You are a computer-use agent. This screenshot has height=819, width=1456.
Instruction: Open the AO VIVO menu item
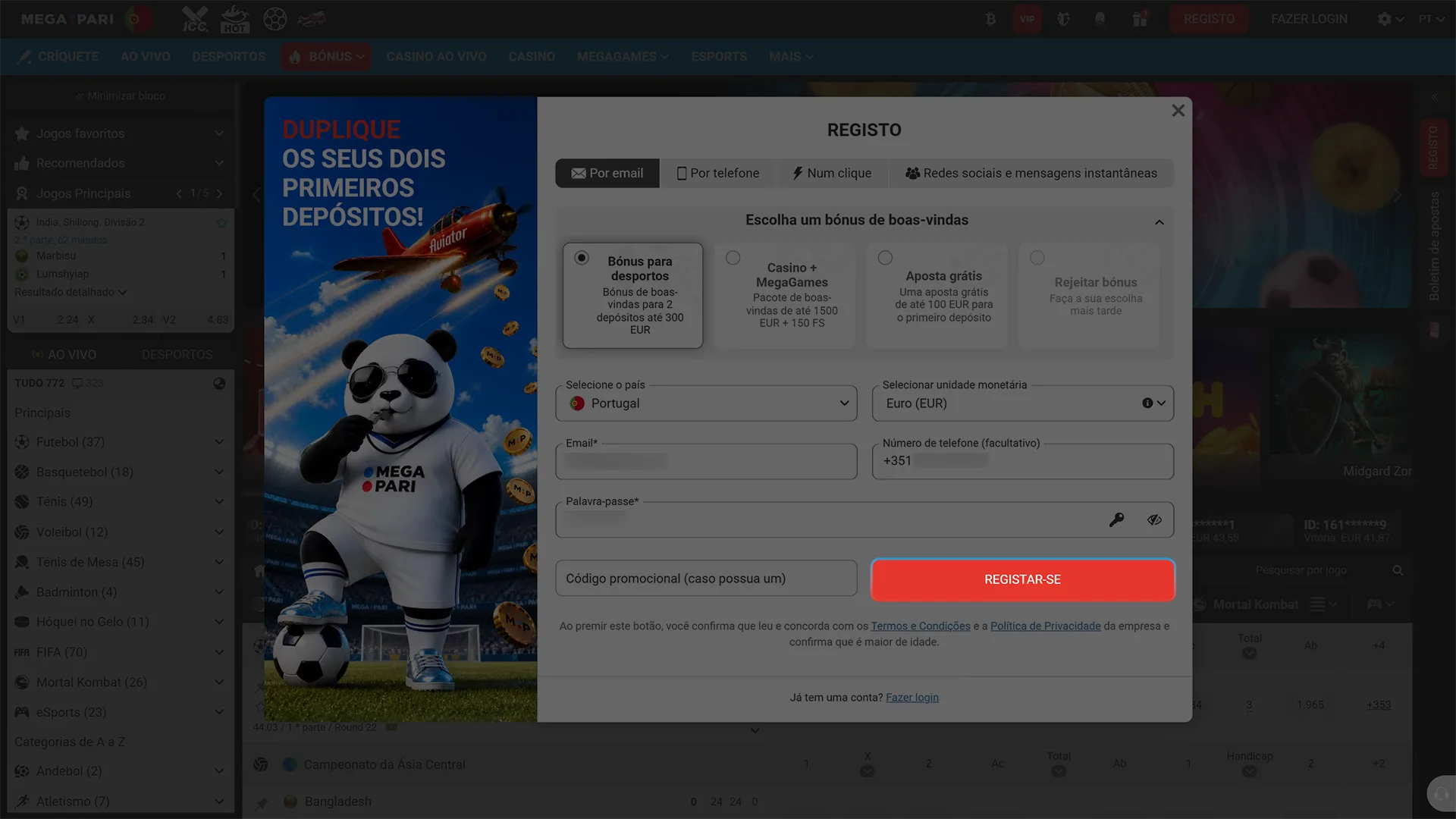145,57
